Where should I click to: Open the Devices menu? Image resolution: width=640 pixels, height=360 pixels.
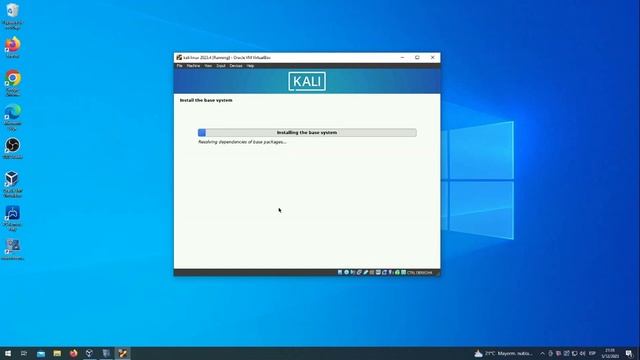(x=236, y=66)
